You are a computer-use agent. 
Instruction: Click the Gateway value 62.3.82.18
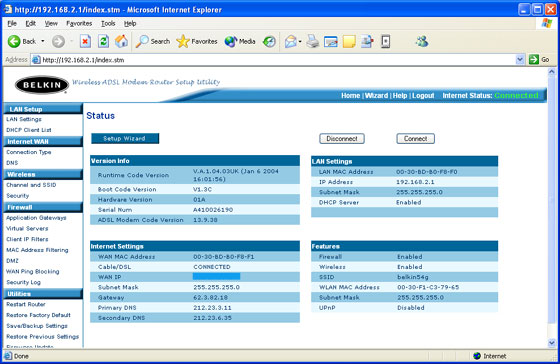[210, 298]
